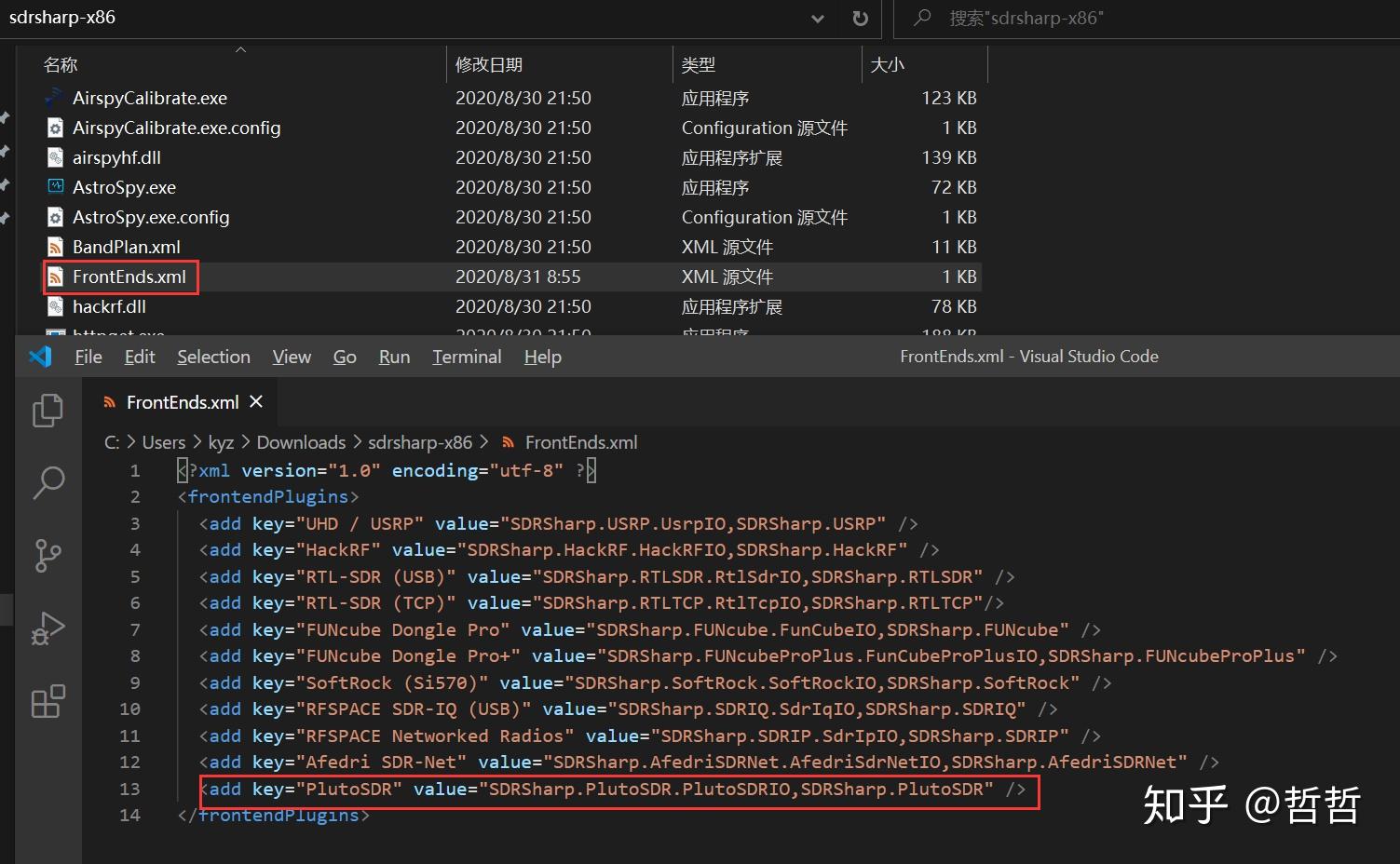Switch to the FrontEnds.xml editor tab
1400x864 pixels.
tap(181, 402)
